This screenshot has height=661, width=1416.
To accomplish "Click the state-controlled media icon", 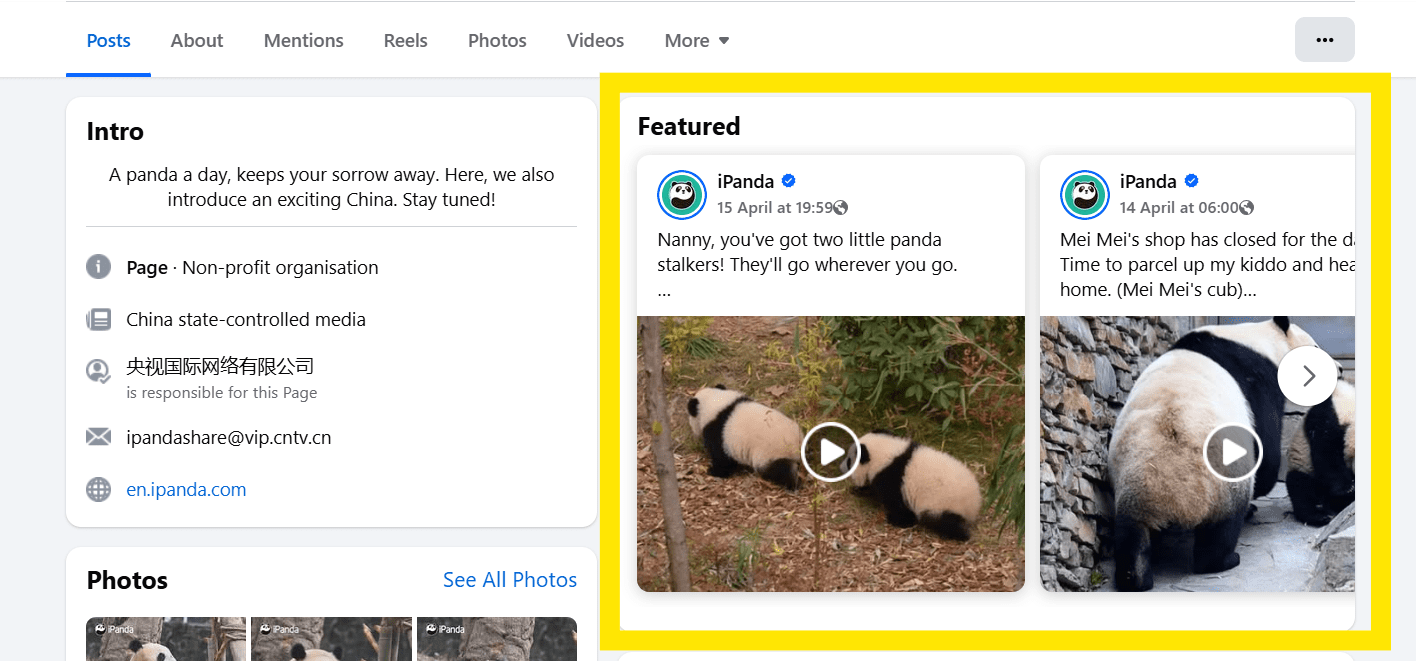I will click(98, 318).
